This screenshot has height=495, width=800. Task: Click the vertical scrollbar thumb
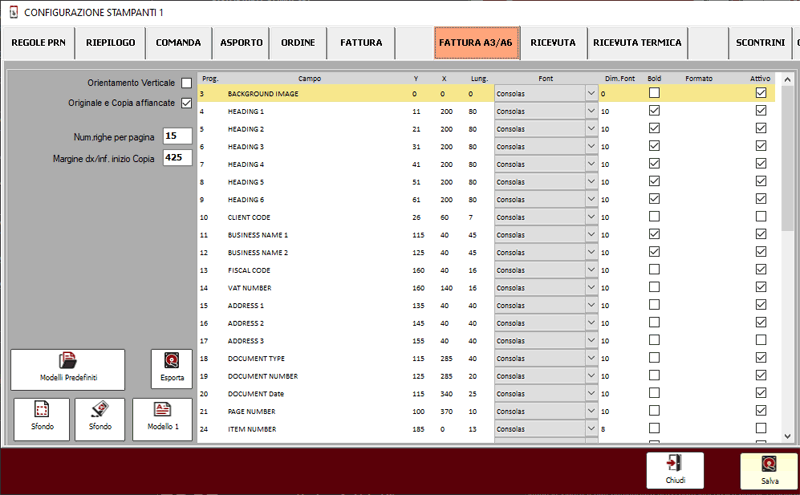click(787, 158)
